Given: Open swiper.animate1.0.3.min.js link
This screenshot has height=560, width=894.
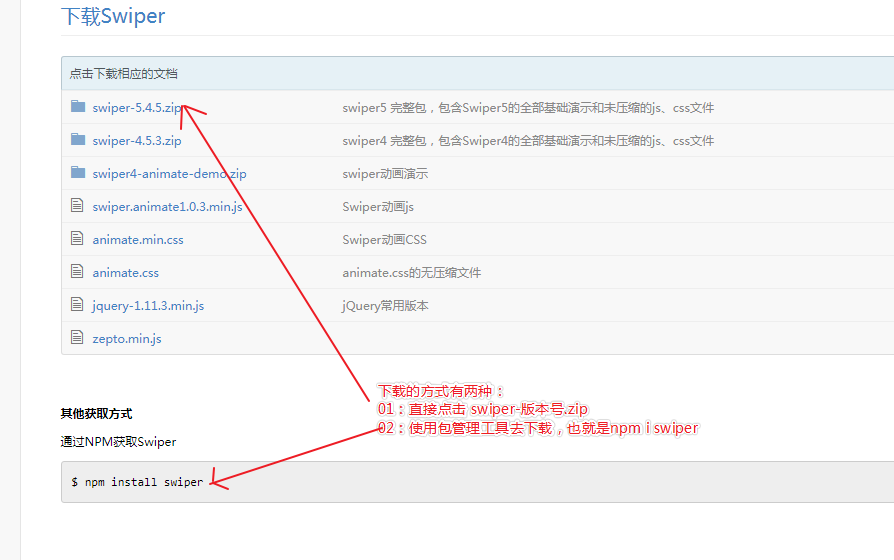Looking at the screenshot, I should pos(167,206).
